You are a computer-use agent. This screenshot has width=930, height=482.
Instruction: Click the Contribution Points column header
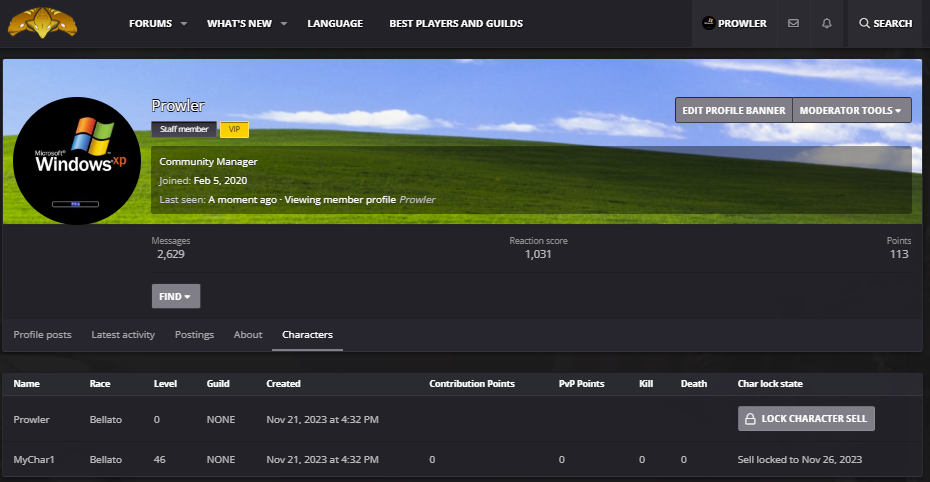click(x=472, y=384)
